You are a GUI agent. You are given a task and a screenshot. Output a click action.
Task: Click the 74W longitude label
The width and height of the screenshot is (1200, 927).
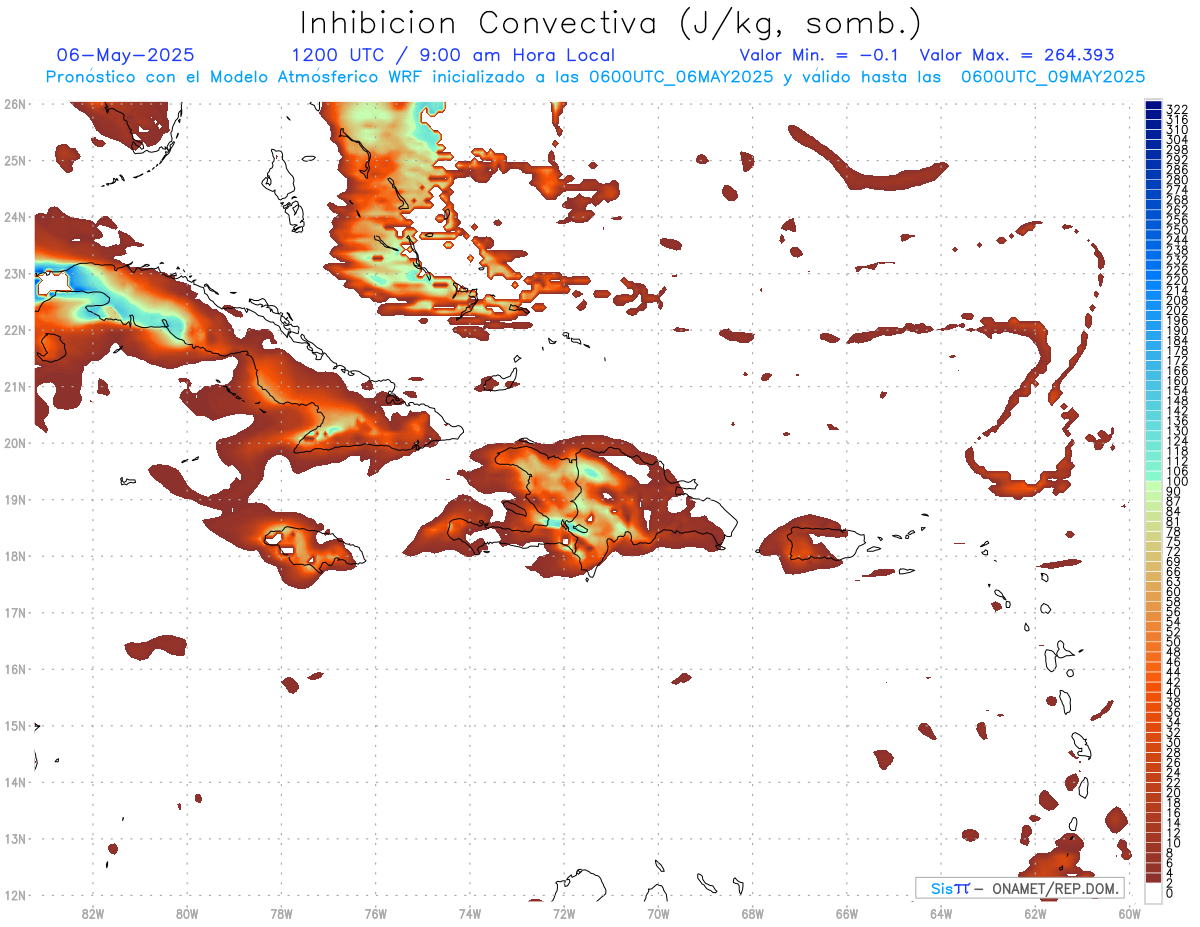click(470, 913)
